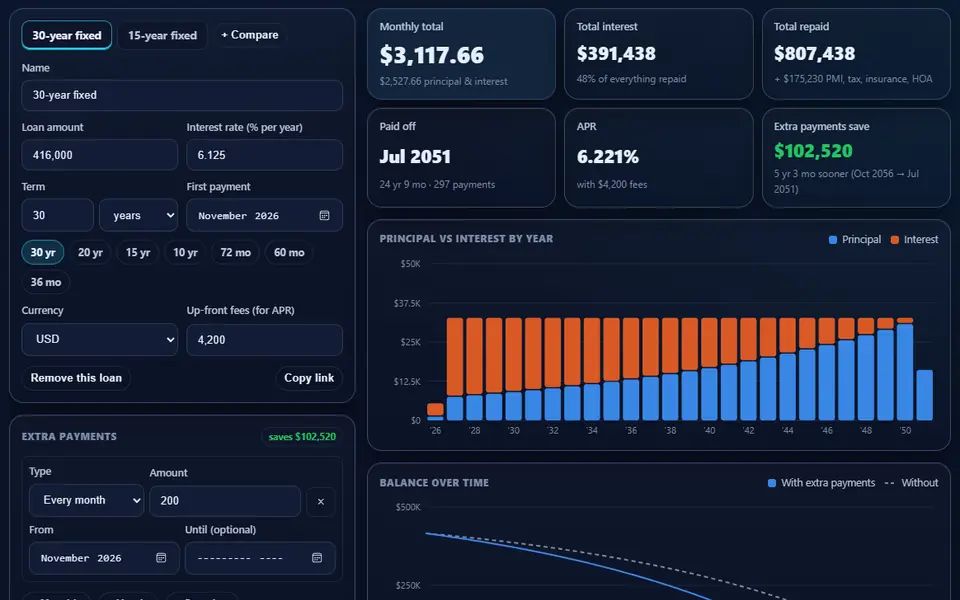The width and height of the screenshot is (960, 600).
Task: Click the APR 6.221% value
Action: pos(607,157)
